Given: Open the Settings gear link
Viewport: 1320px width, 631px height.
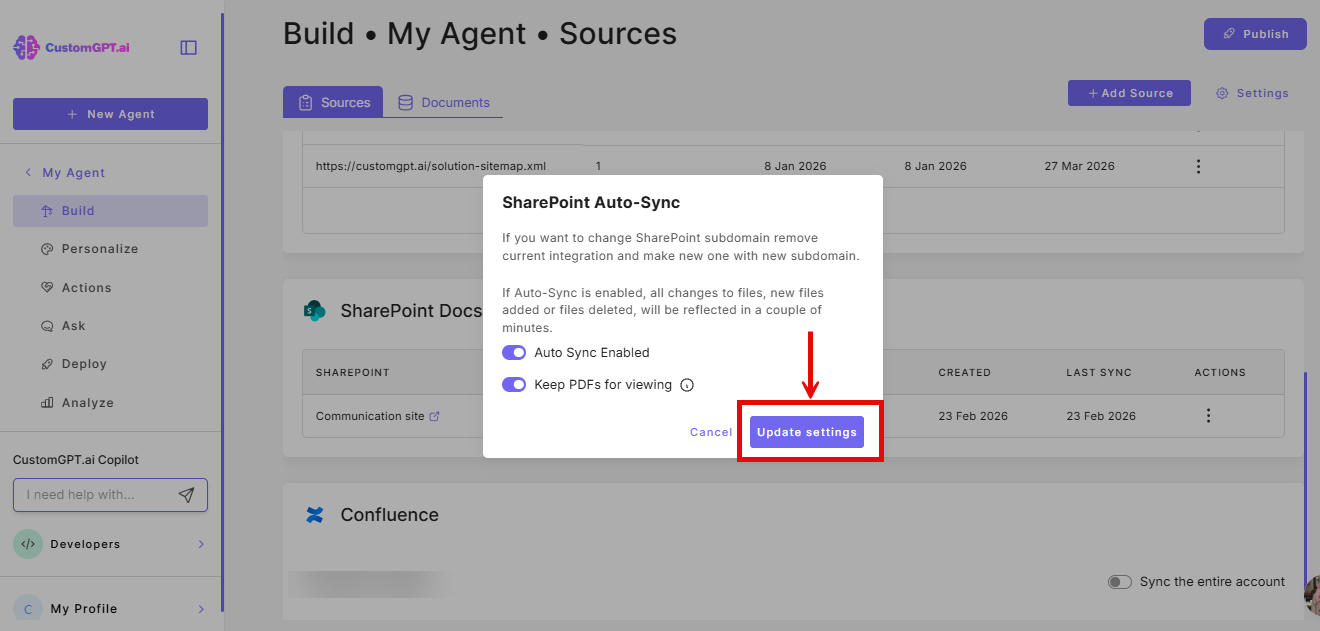Looking at the screenshot, I should pos(1252,93).
